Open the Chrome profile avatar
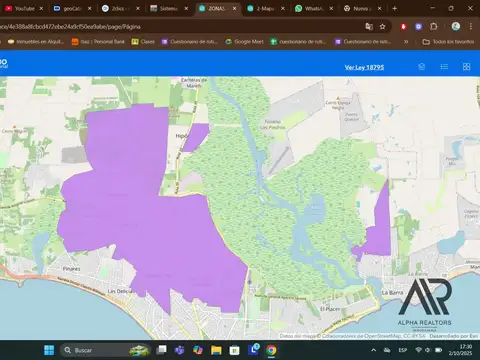 [456, 26]
